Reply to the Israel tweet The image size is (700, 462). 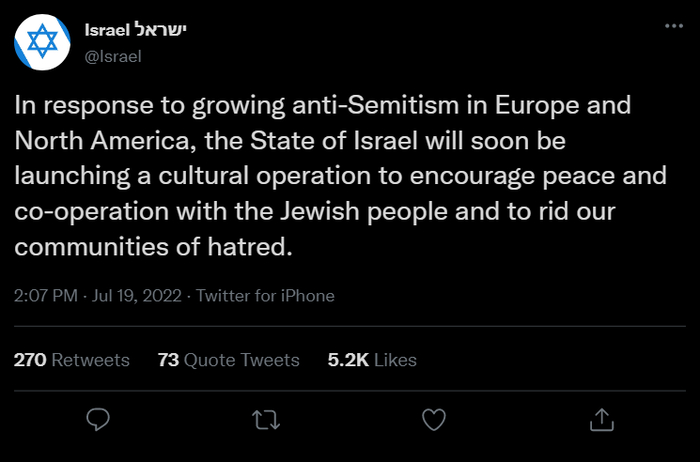[x=98, y=420]
